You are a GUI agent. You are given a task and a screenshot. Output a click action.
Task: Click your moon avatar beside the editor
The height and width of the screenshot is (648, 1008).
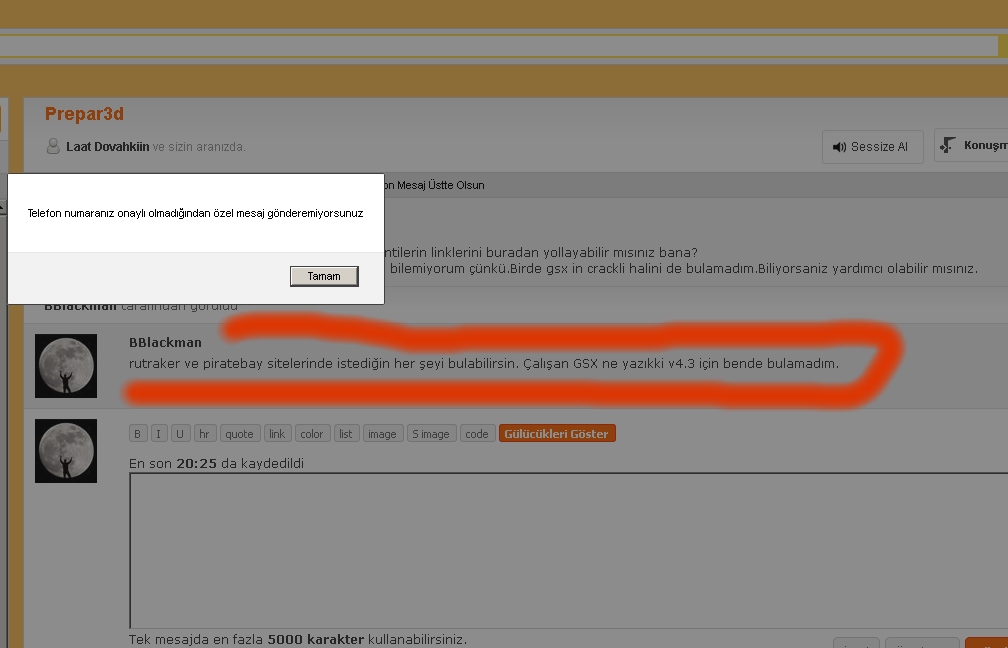[x=66, y=451]
